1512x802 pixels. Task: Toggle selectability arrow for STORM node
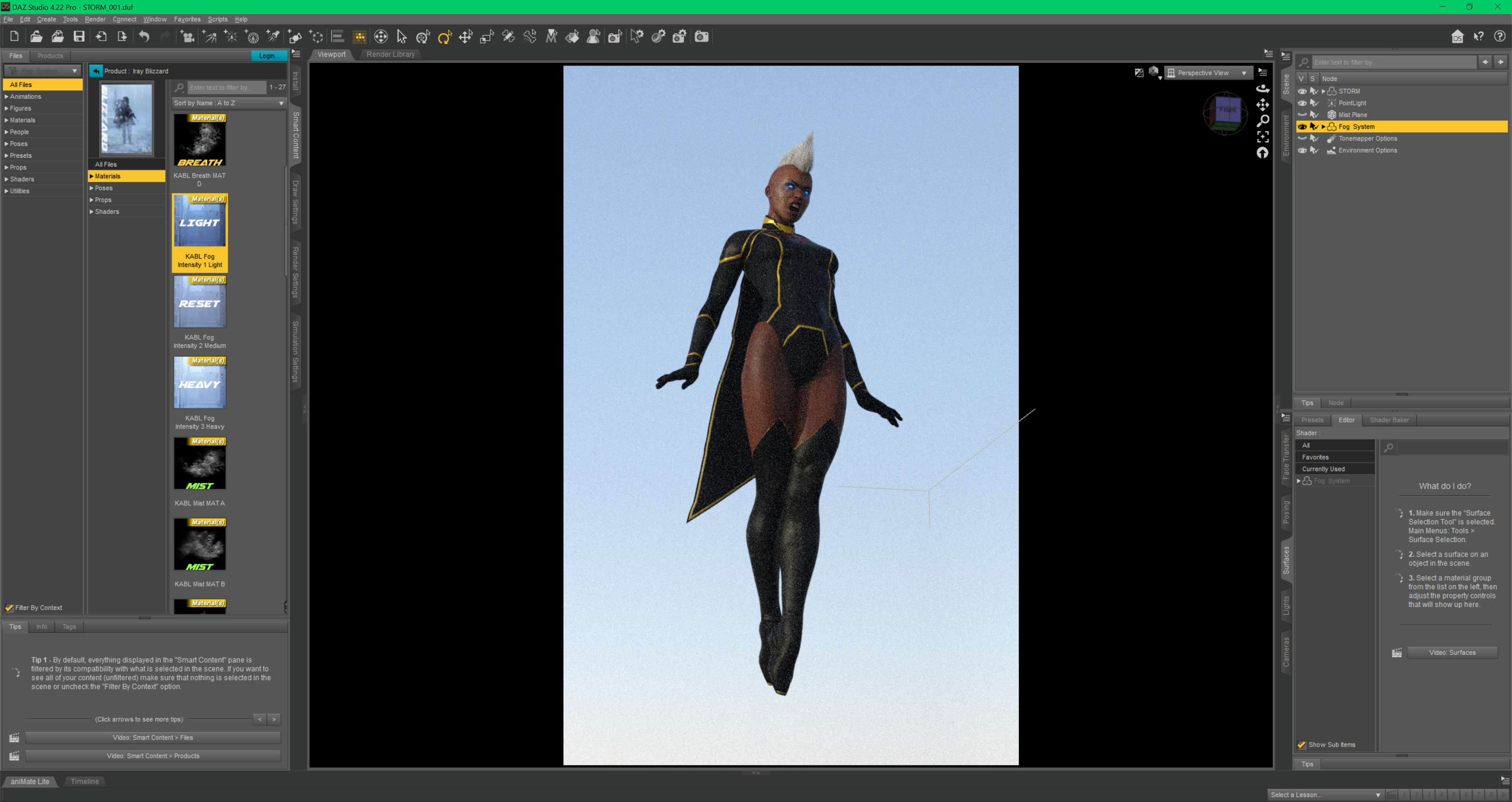click(x=1314, y=92)
